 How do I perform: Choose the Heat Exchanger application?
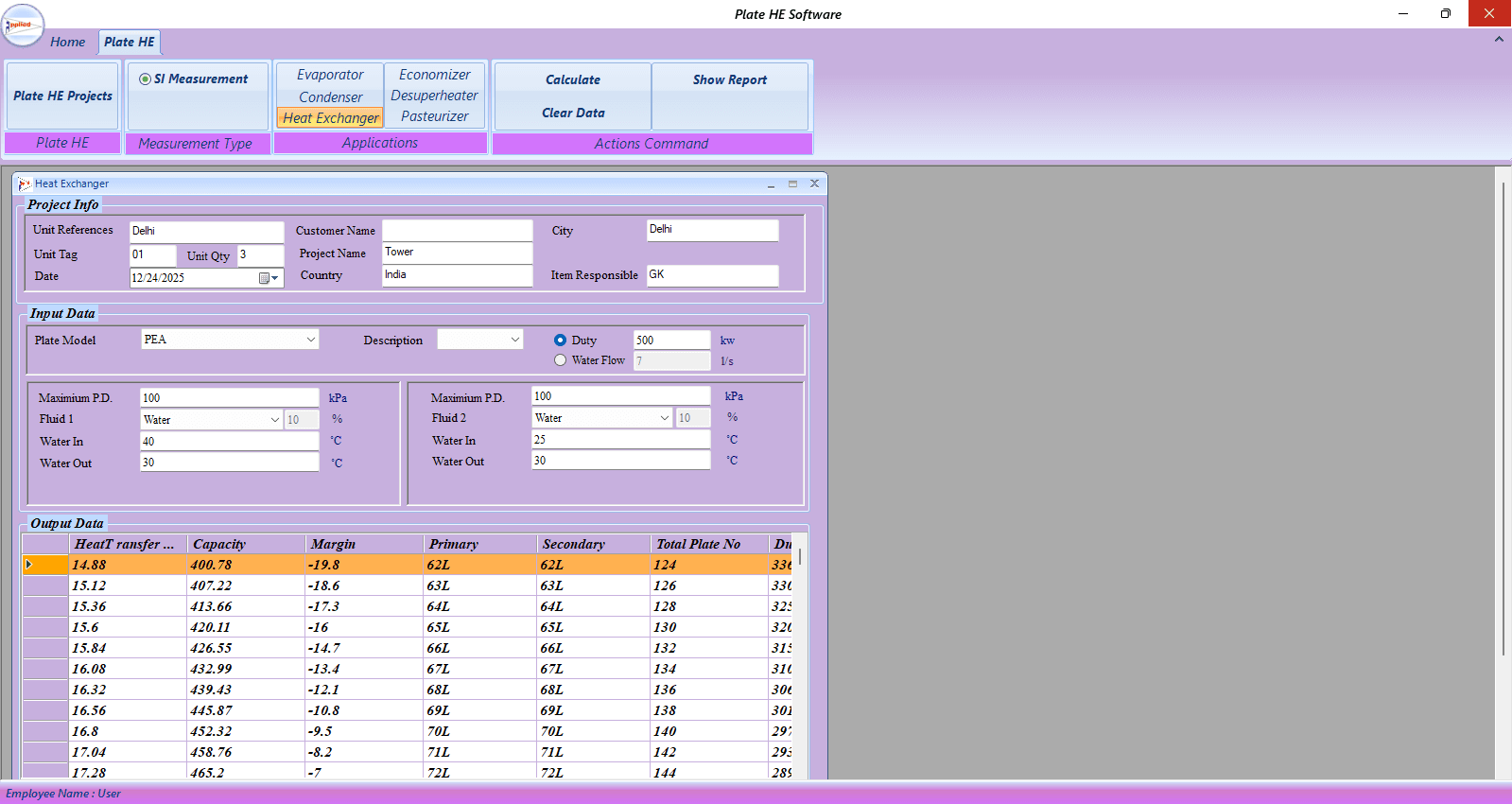[x=330, y=118]
